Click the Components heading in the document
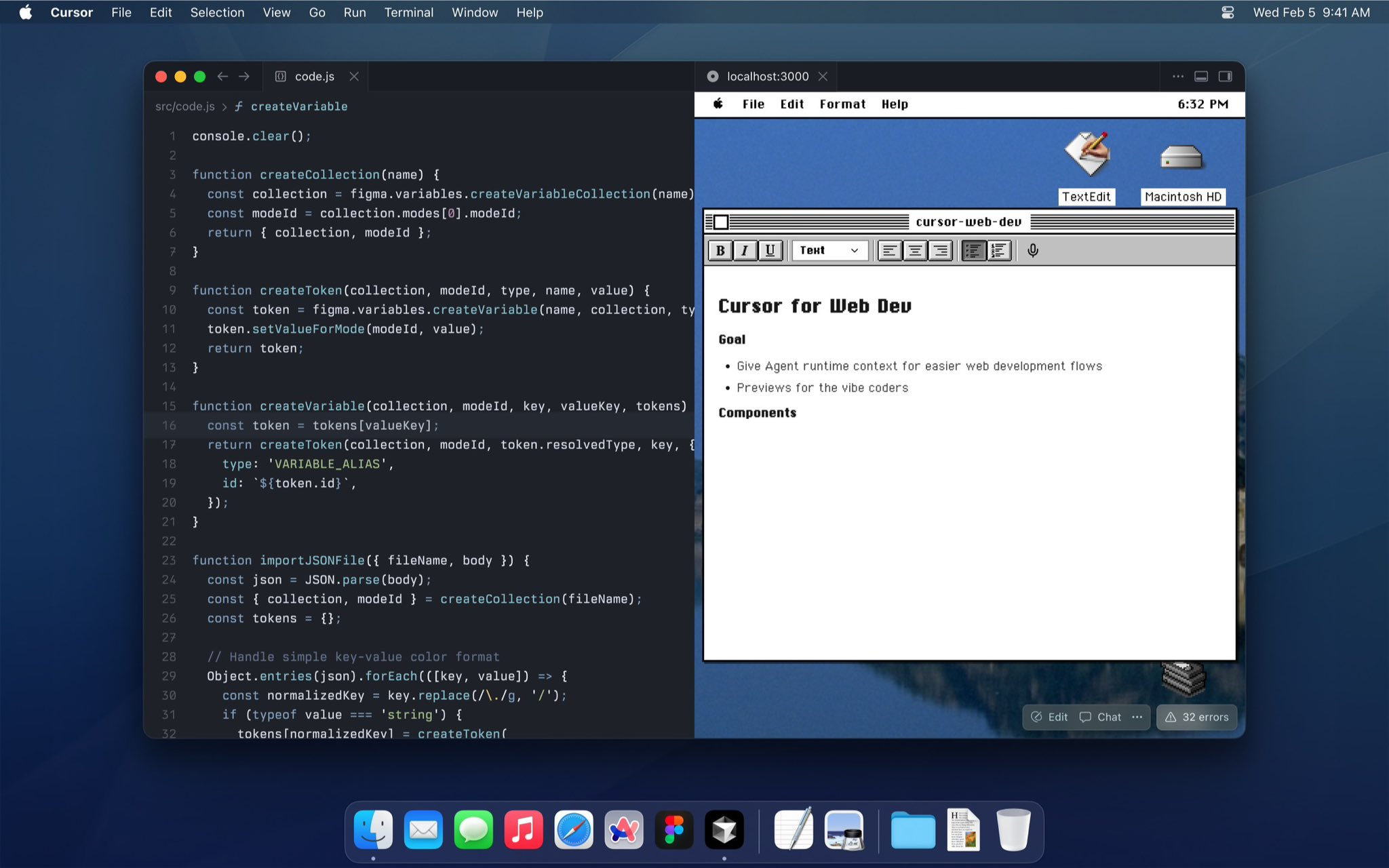The width and height of the screenshot is (1389, 868). coord(757,413)
